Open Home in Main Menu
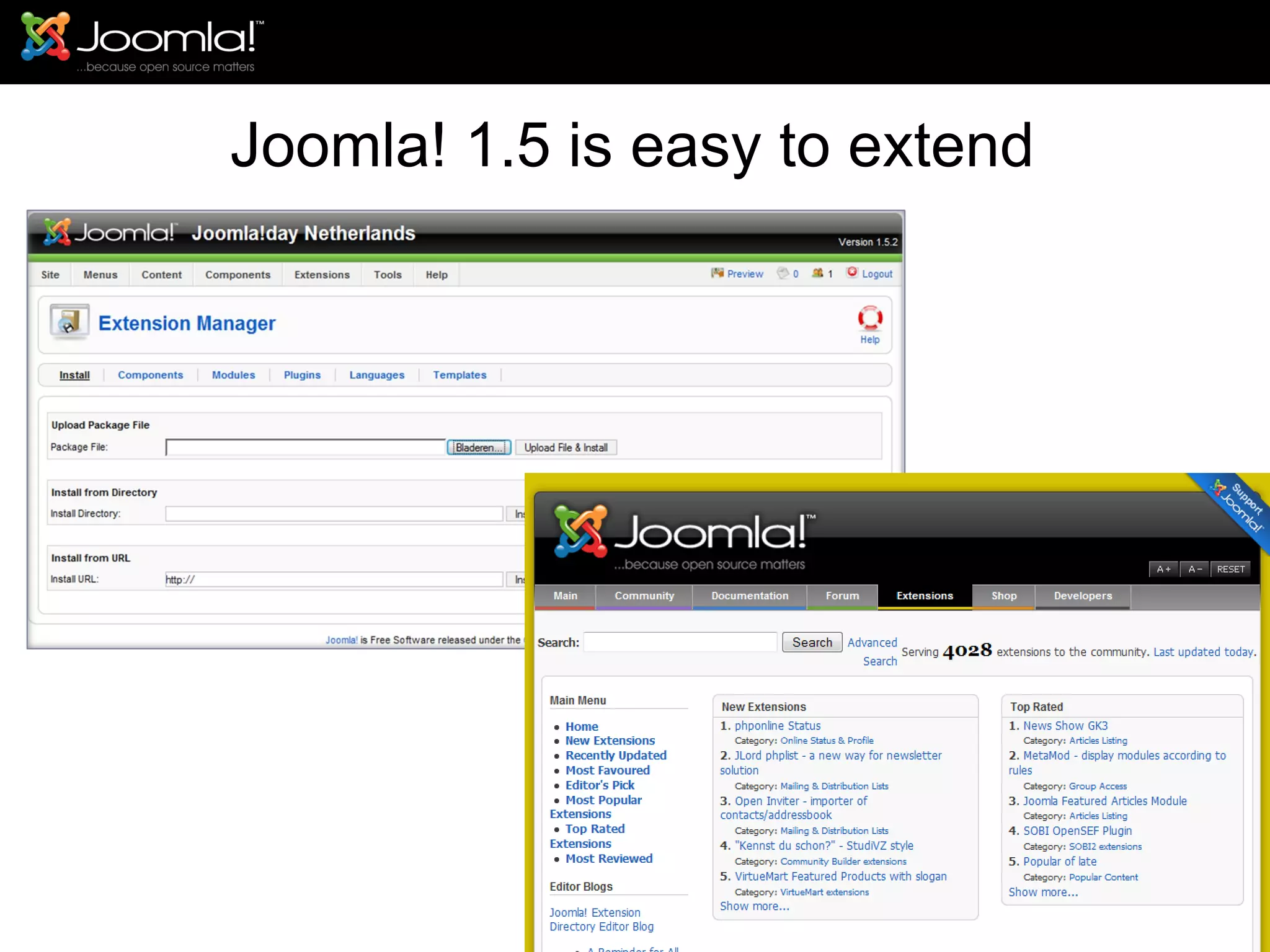 (582, 726)
